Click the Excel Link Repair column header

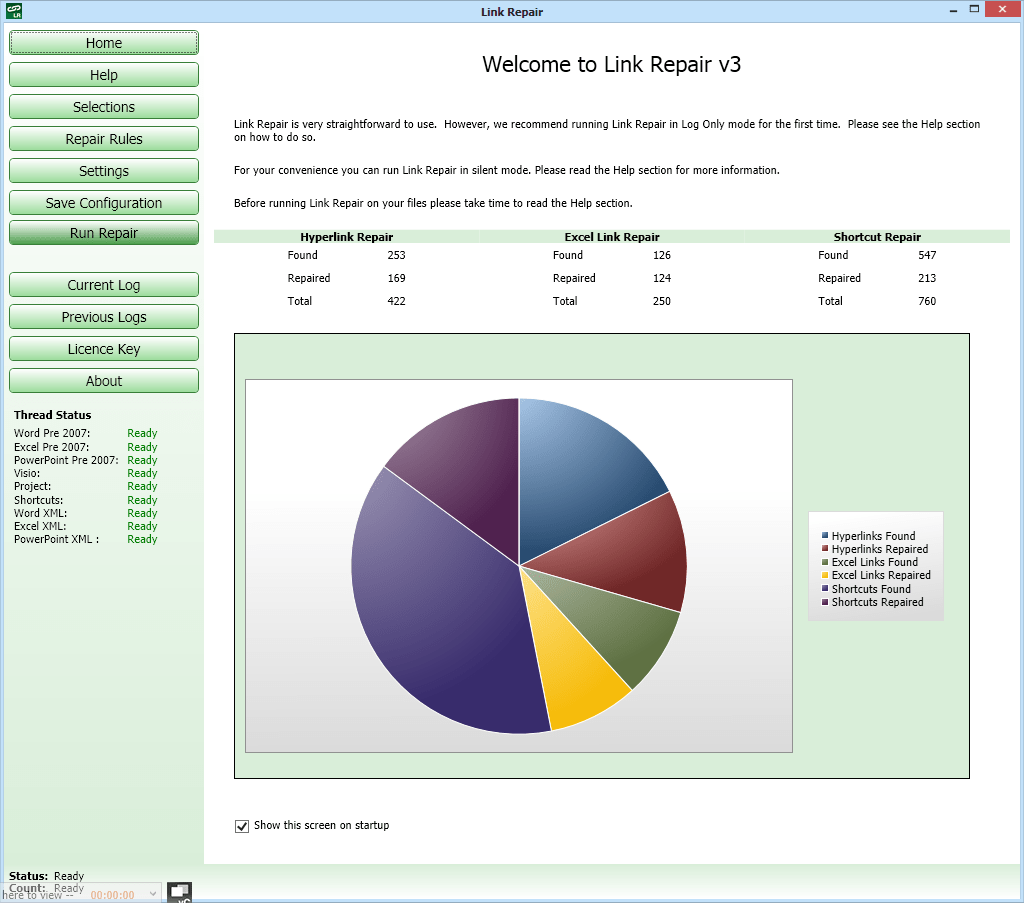(x=612, y=237)
